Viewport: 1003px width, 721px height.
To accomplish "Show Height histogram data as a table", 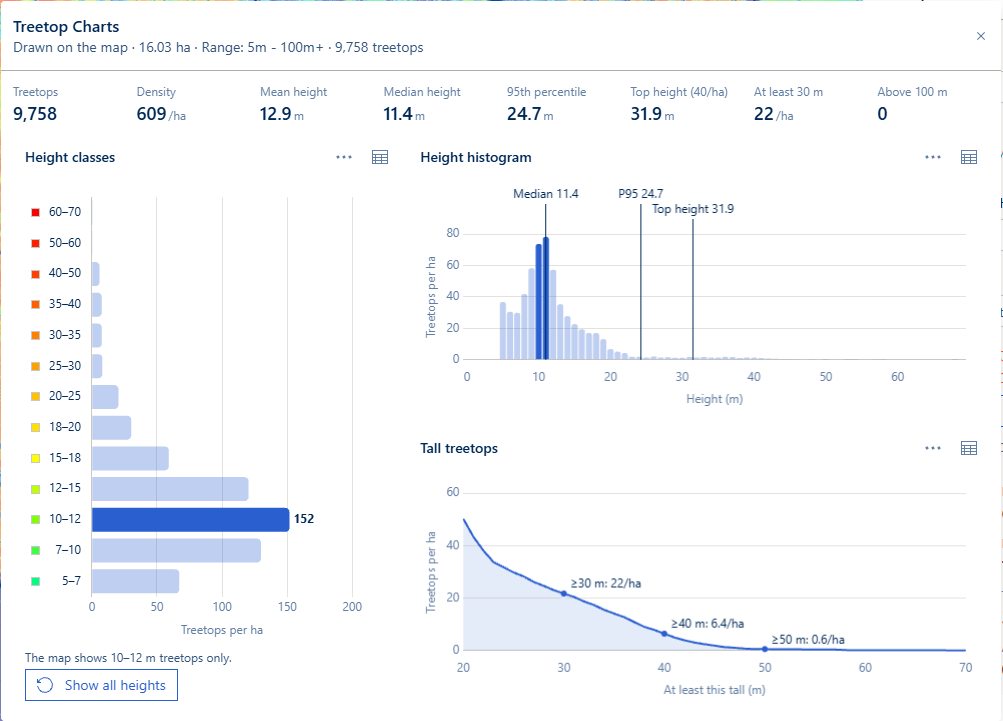I will point(969,157).
